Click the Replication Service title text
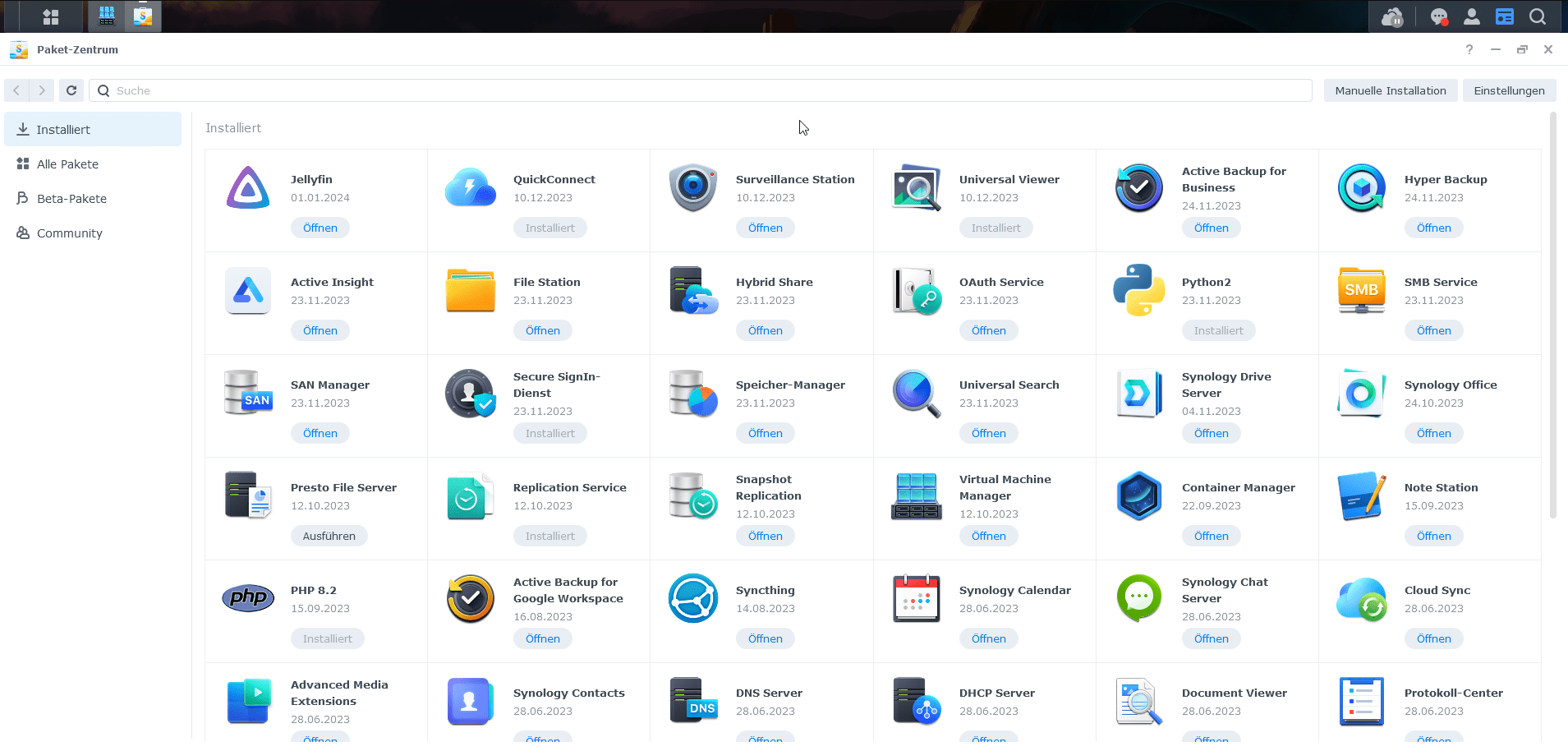 point(570,487)
